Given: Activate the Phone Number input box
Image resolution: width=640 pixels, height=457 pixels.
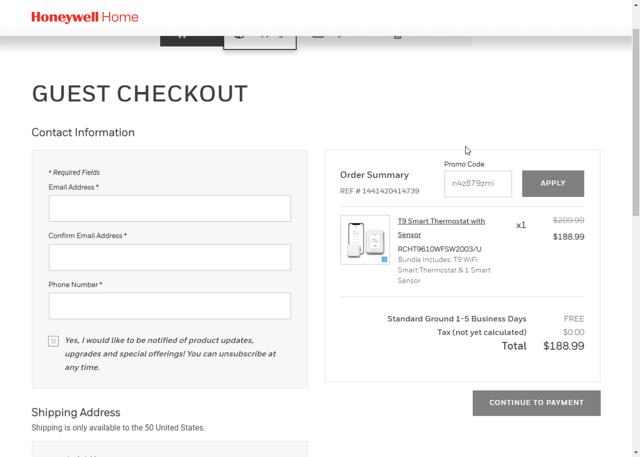Looking at the screenshot, I should 170,306.
